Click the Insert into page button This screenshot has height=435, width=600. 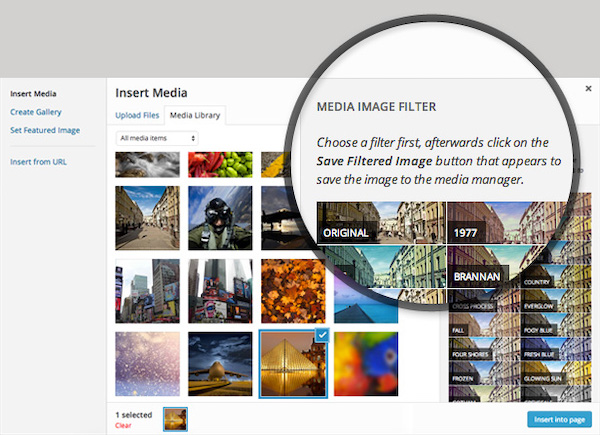[559, 420]
